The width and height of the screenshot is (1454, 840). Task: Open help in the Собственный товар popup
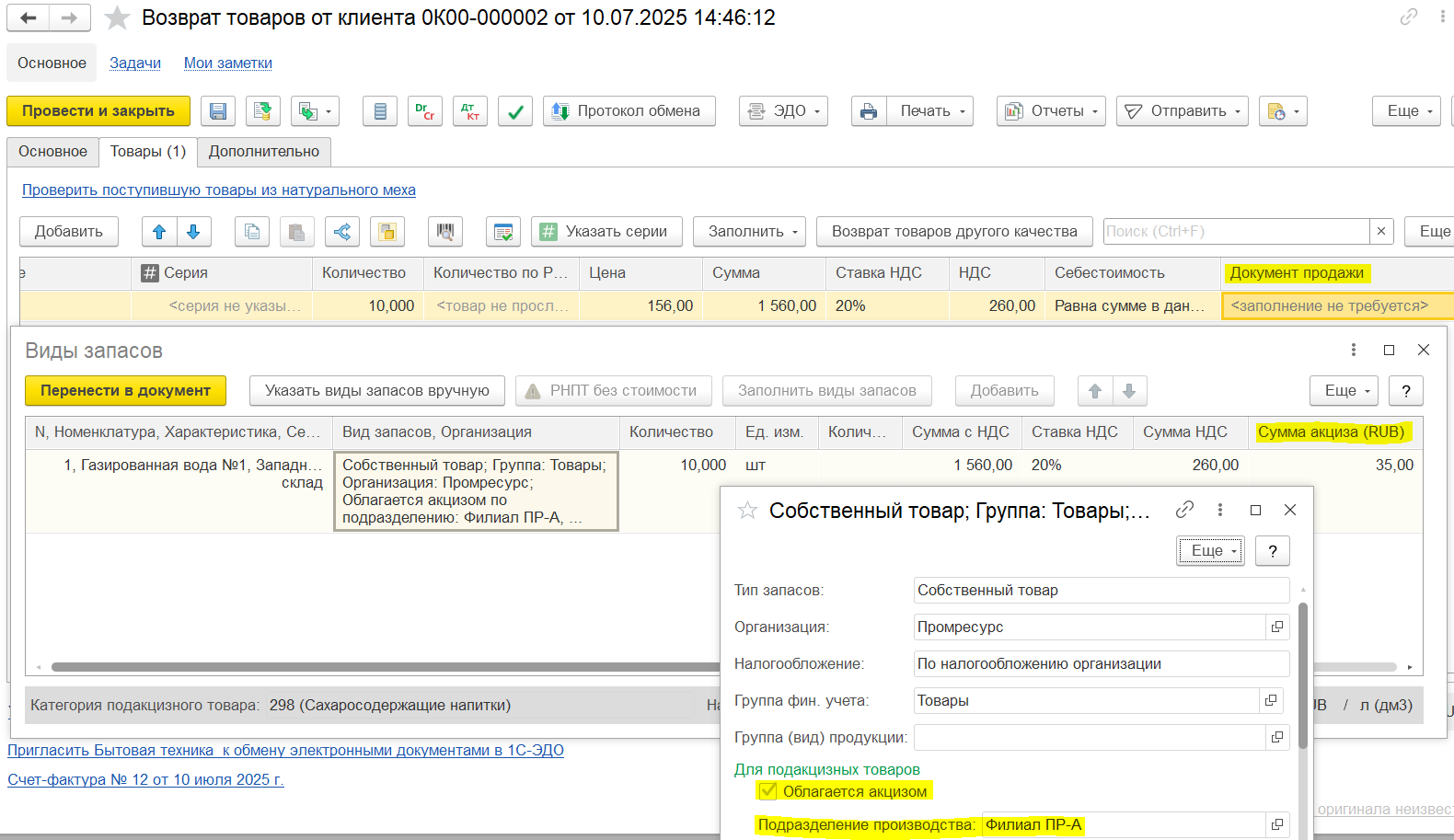[1273, 551]
